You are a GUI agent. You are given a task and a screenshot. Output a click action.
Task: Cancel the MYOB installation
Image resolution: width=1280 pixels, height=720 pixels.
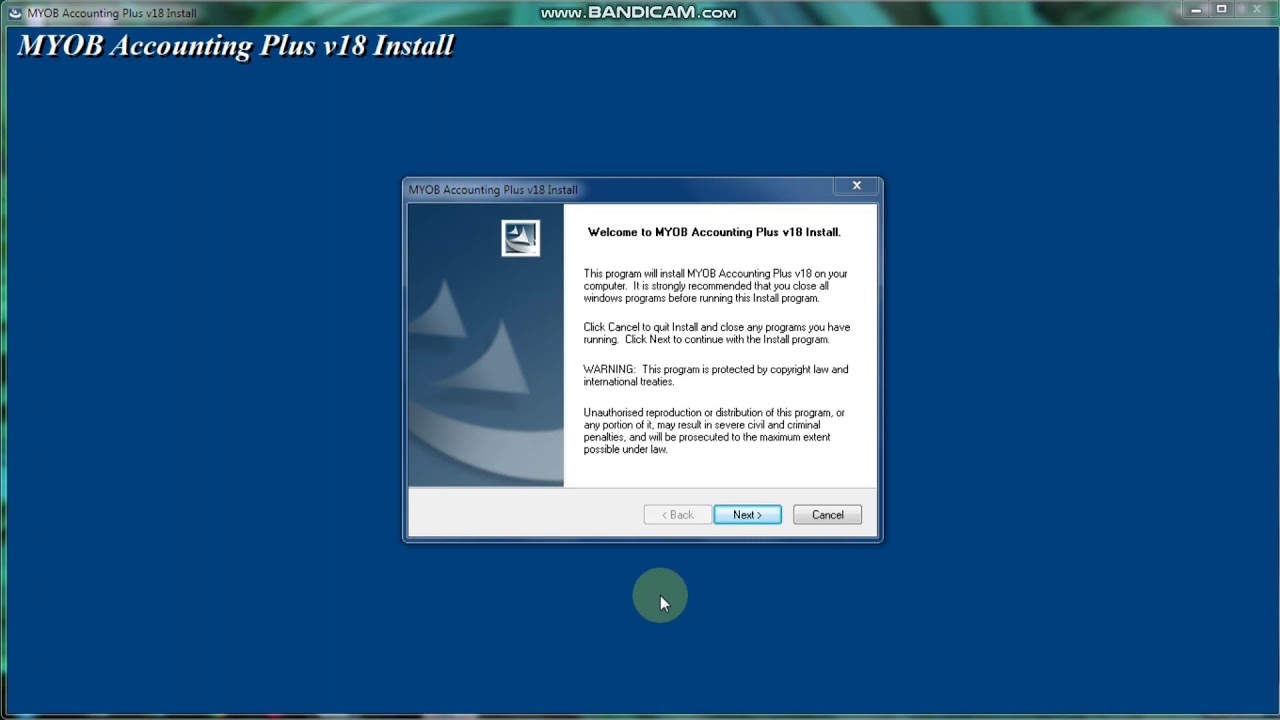point(827,515)
